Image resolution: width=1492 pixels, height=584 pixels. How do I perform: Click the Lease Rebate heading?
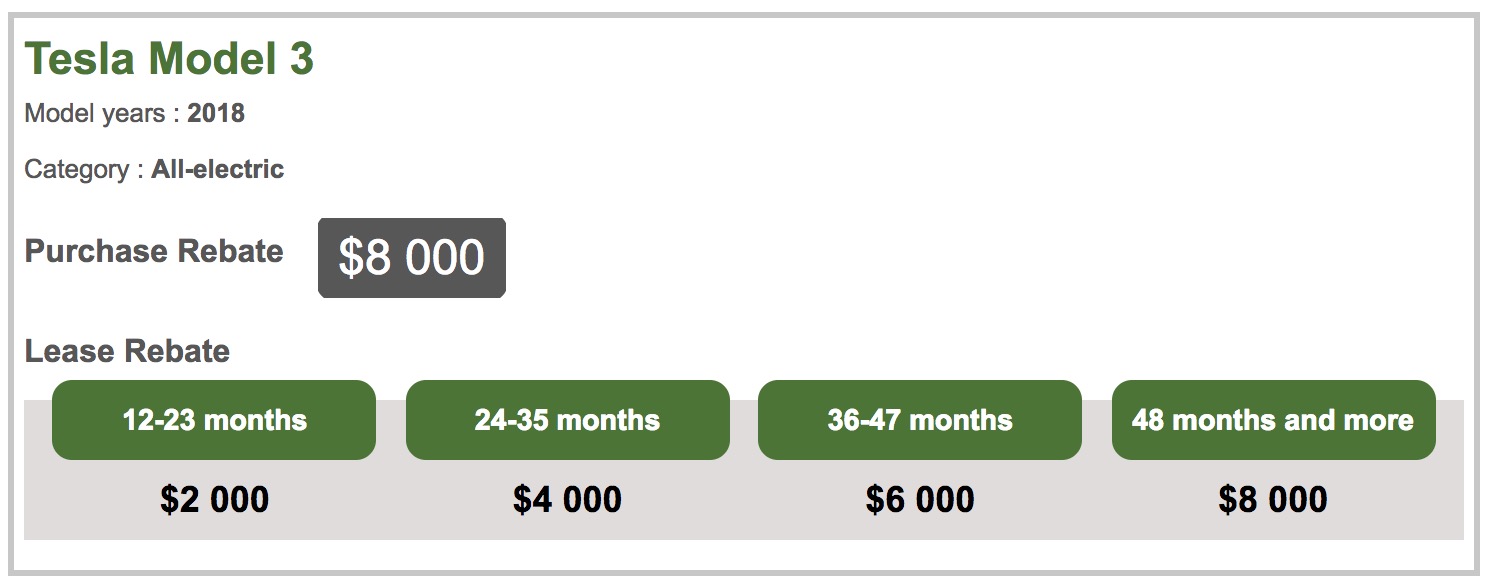(x=127, y=351)
